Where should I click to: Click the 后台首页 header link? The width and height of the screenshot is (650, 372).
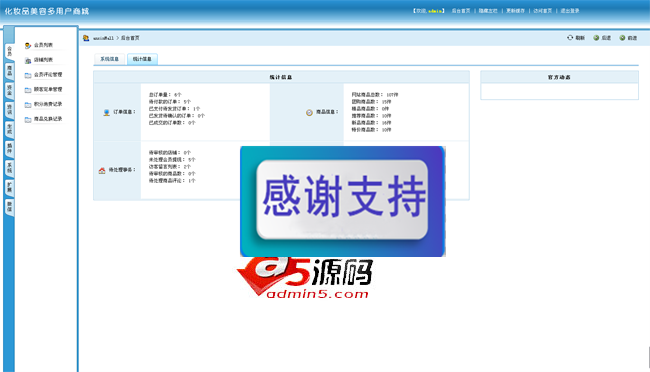461,11
